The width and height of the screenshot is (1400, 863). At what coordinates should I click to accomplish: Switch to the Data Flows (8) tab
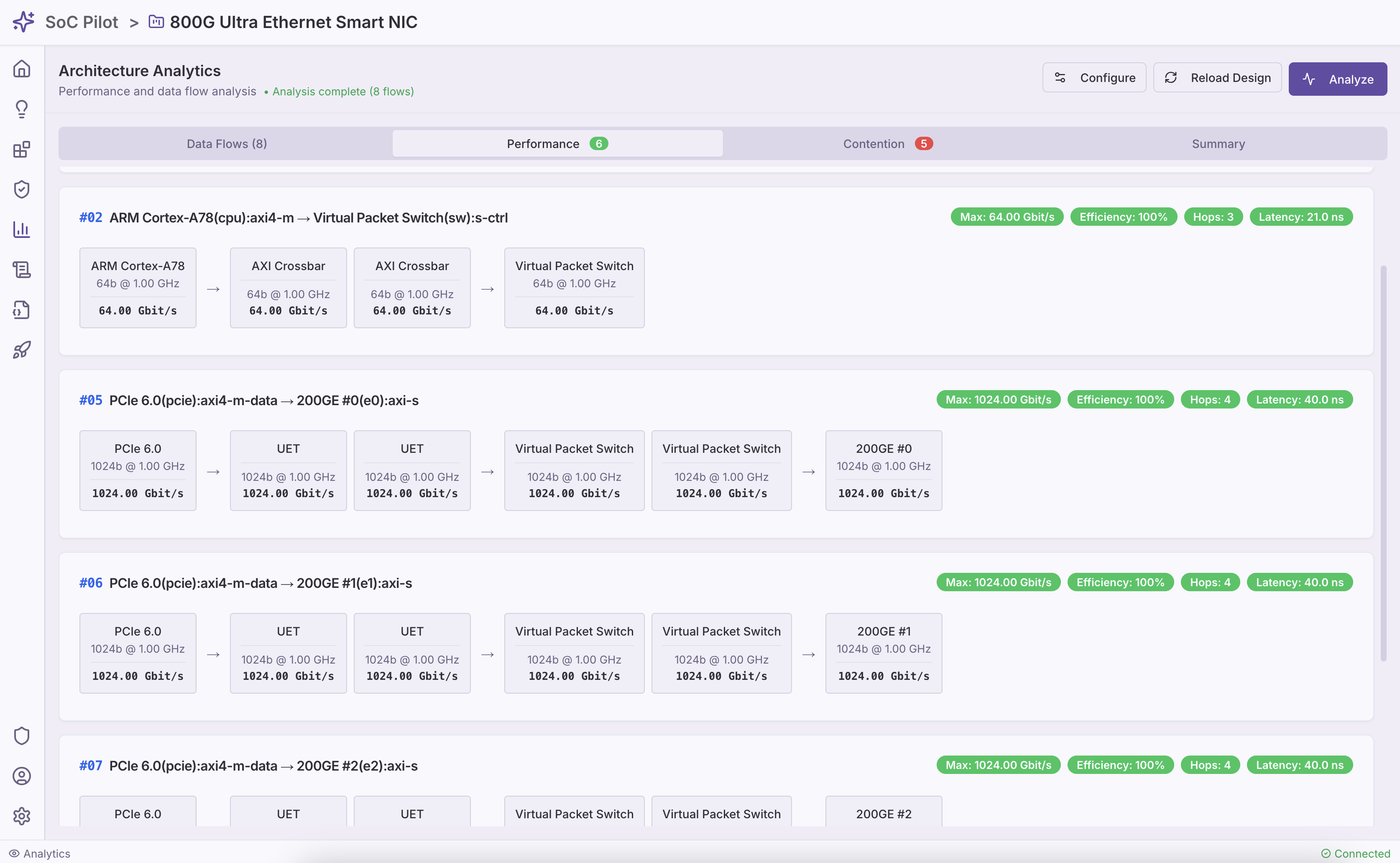click(x=227, y=144)
